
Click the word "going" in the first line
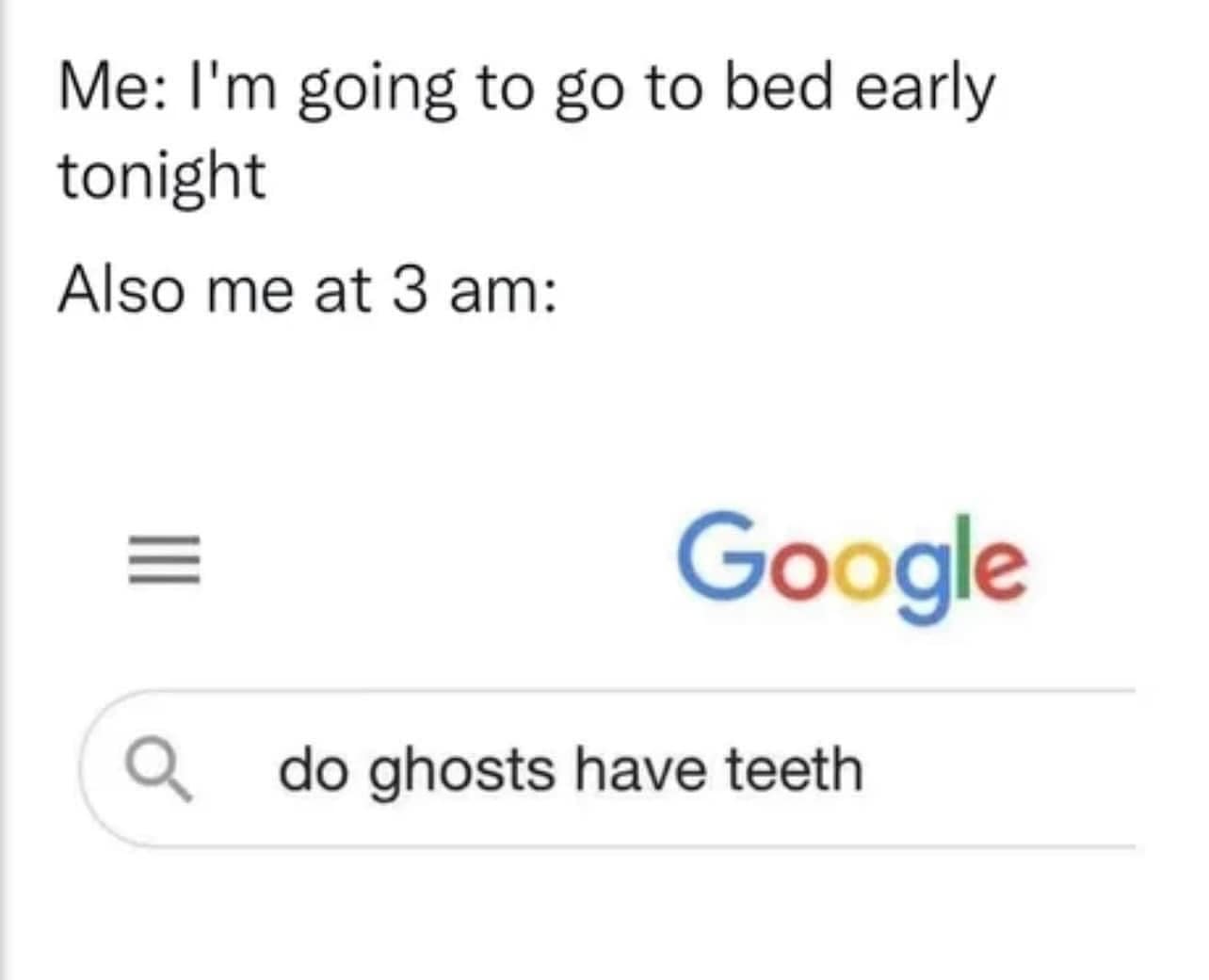(375, 91)
